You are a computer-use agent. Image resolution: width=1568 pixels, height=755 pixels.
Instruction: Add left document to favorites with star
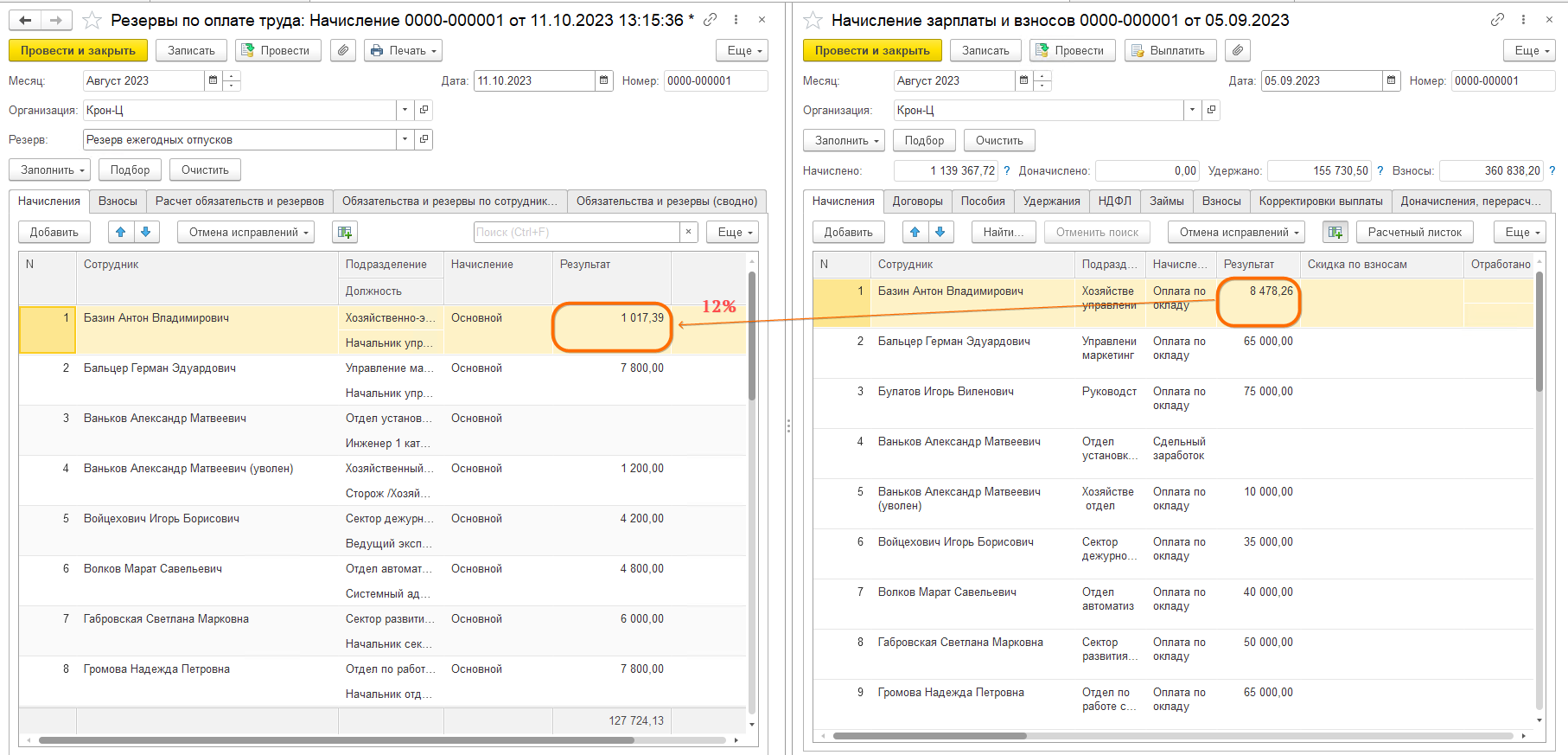point(92,20)
